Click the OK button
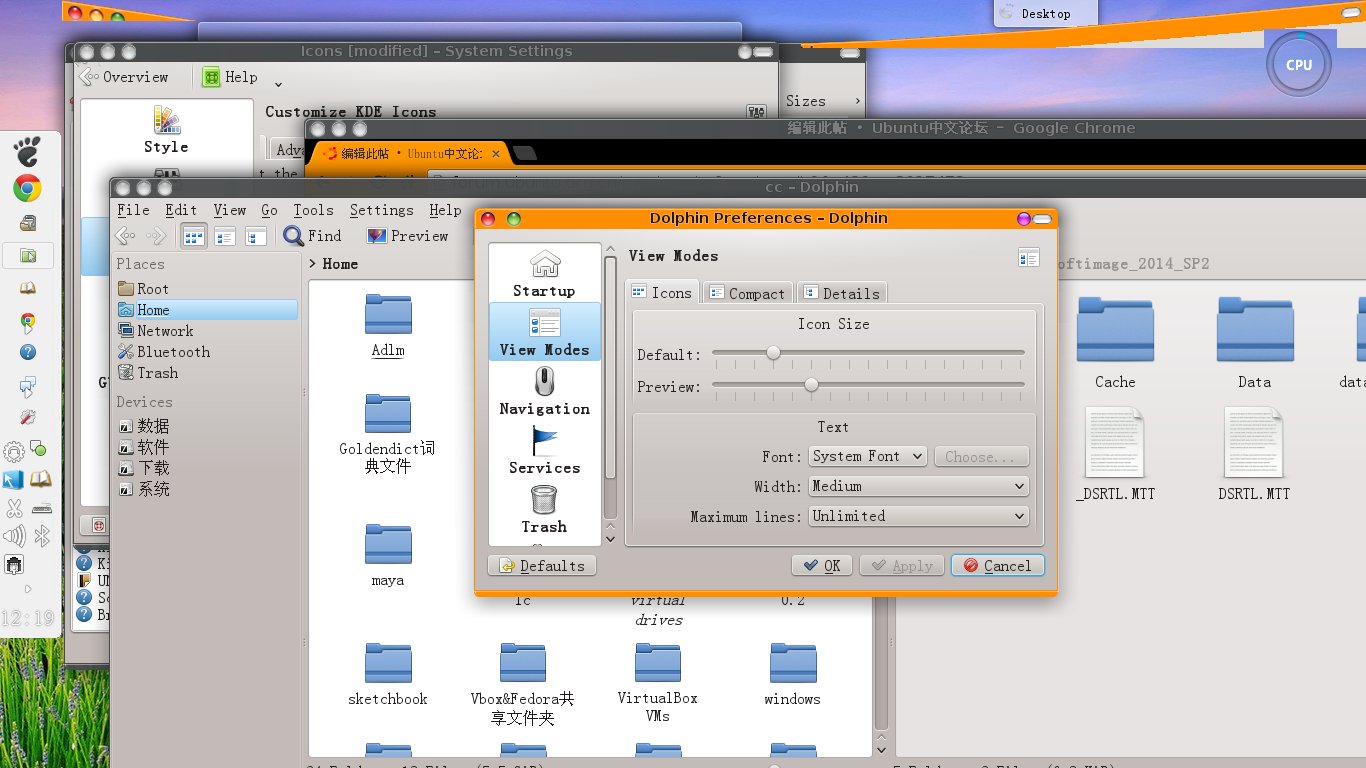This screenshot has width=1366, height=768. 821,566
